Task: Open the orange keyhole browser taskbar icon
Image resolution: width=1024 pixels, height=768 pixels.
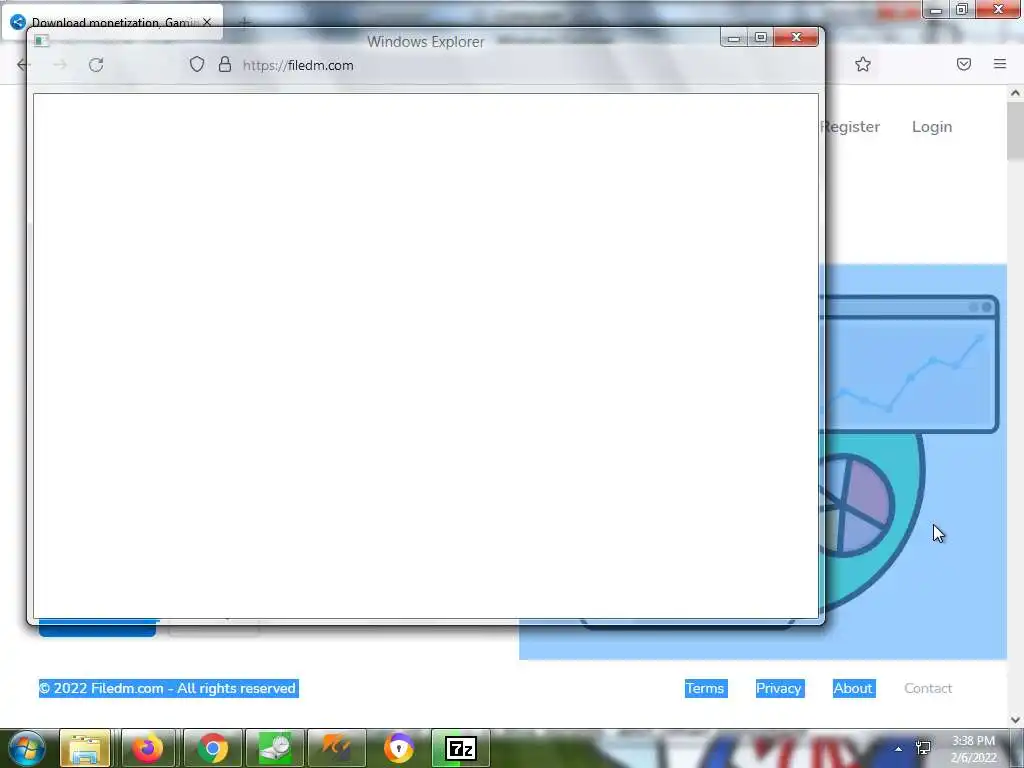Action: pyautogui.click(x=398, y=748)
